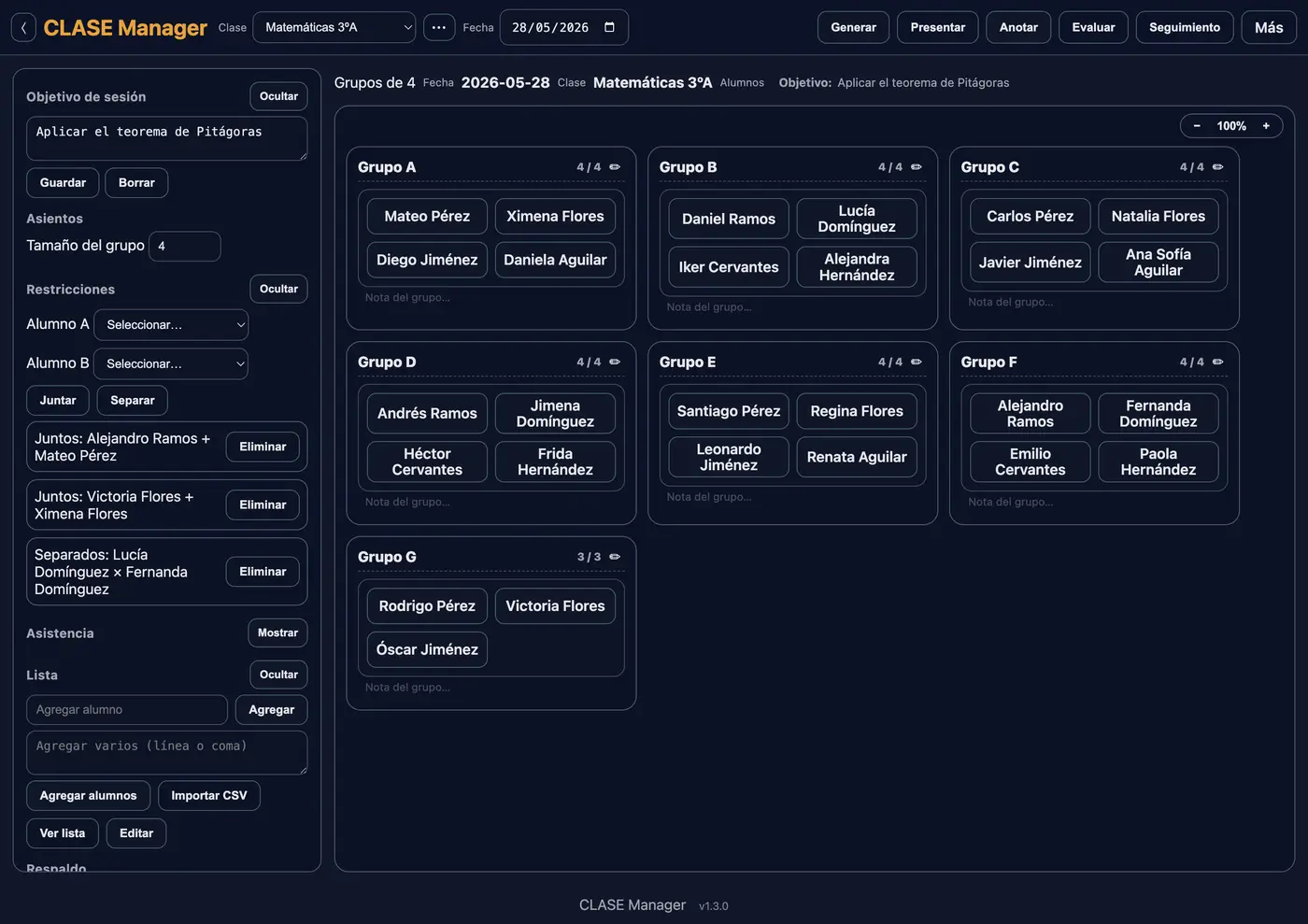This screenshot has height=924, width=1308.
Task: Edit Grupo G with the pencil icon
Action: coord(615,557)
